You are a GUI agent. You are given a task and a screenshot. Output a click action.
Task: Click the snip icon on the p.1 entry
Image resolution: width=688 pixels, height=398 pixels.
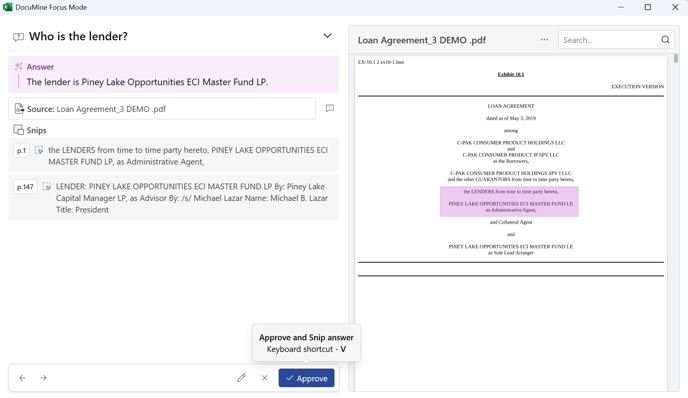pyautogui.click(x=39, y=151)
